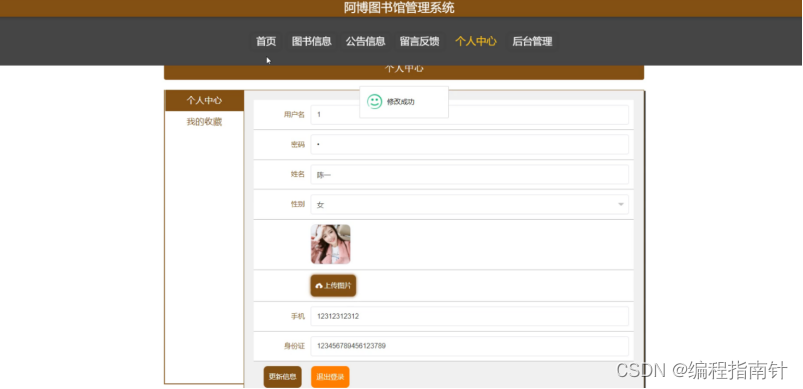Select 个人中心 tab in the sidebar
803x389 pixels.
[204, 101]
